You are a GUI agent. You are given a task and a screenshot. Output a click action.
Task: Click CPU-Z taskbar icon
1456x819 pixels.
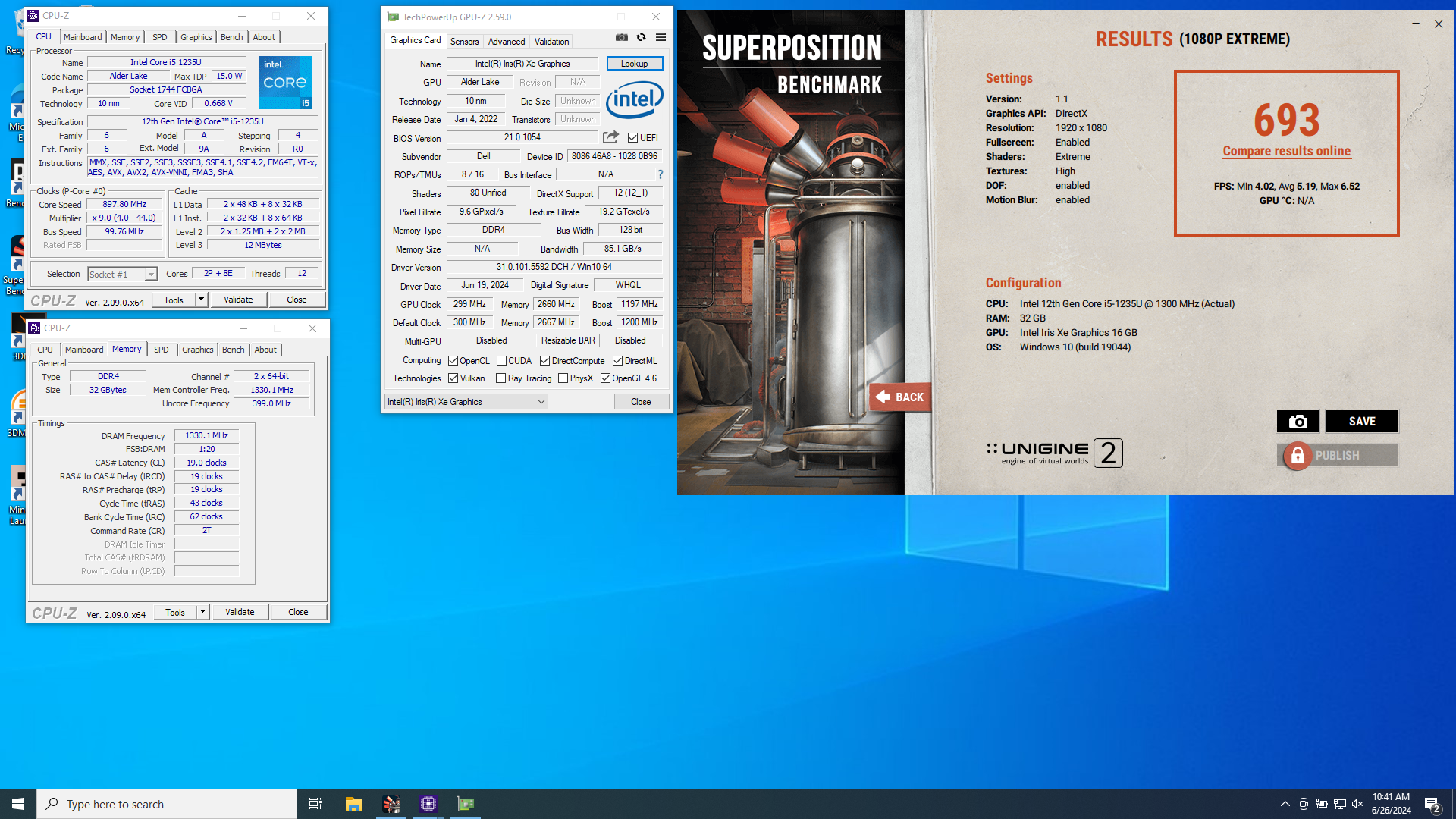pyautogui.click(x=428, y=804)
